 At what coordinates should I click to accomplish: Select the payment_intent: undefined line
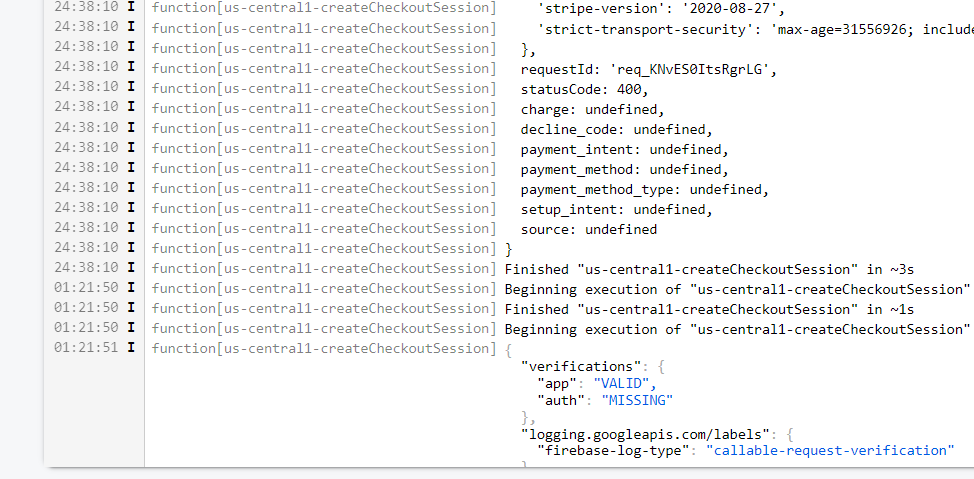(625, 150)
